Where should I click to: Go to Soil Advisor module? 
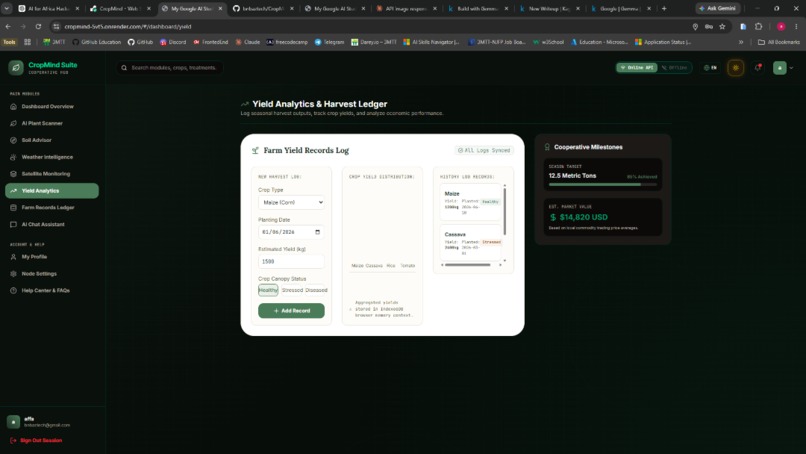click(36, 140)
